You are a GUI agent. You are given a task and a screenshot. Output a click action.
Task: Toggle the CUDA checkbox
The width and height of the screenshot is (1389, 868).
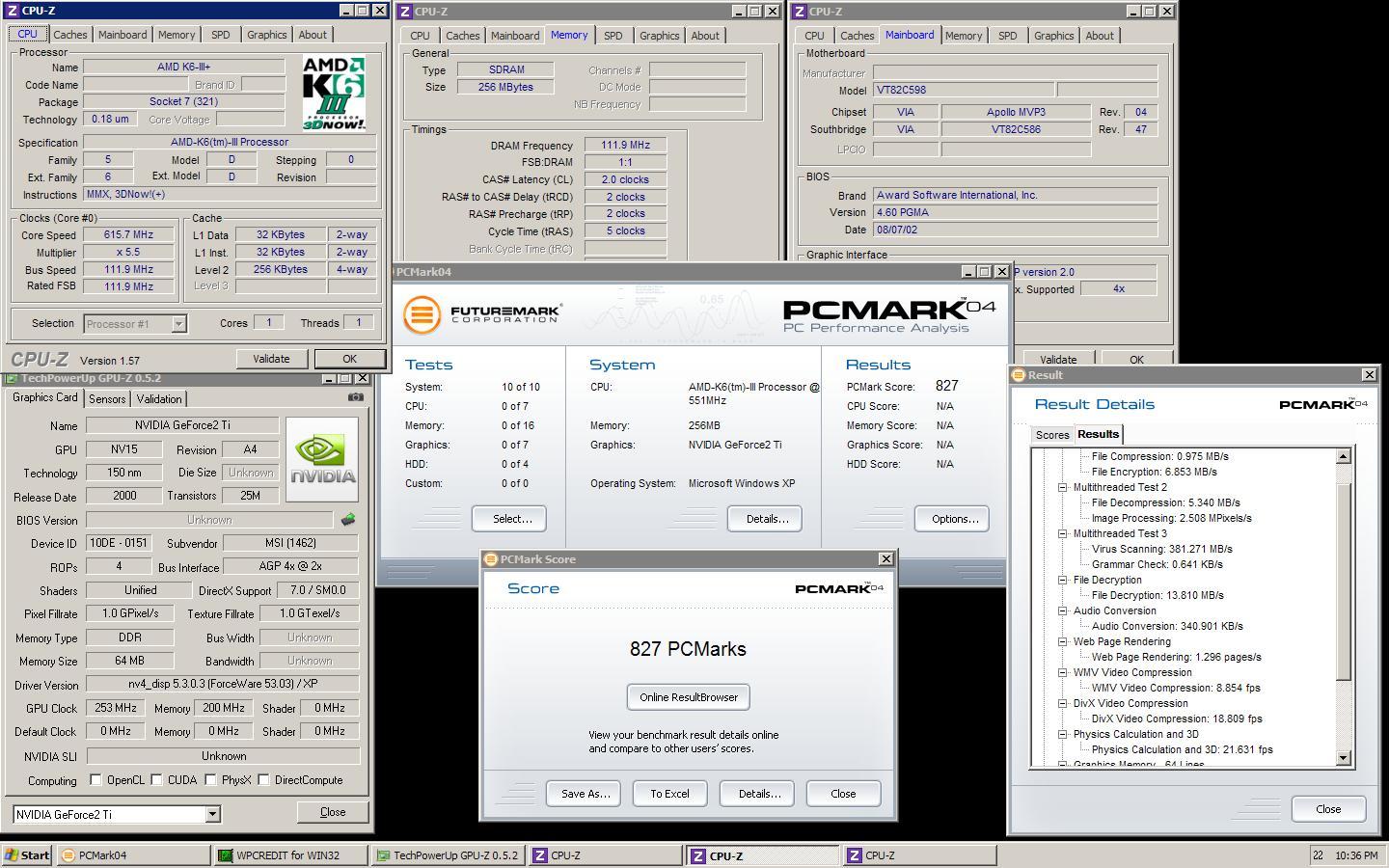tap(156, 780)
